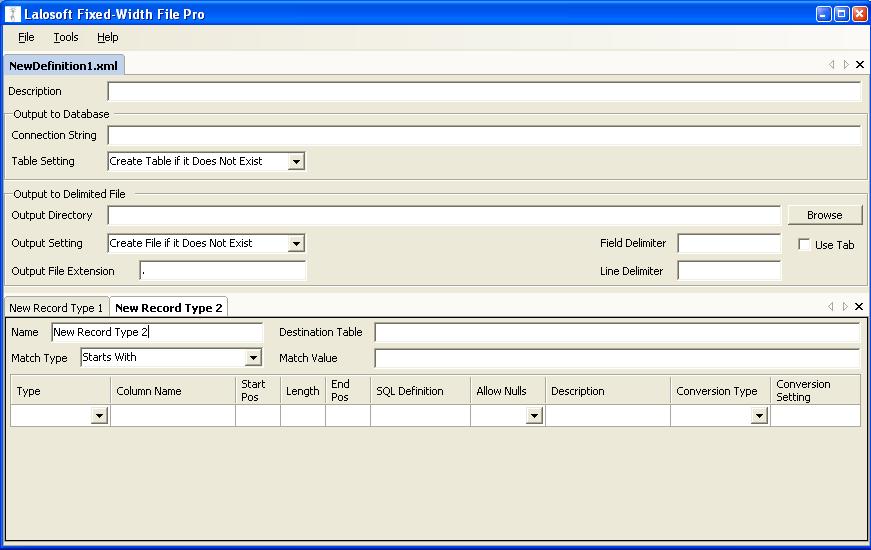Click the top Description input field
Screen dimensions: 871x550
coord(484,92)
